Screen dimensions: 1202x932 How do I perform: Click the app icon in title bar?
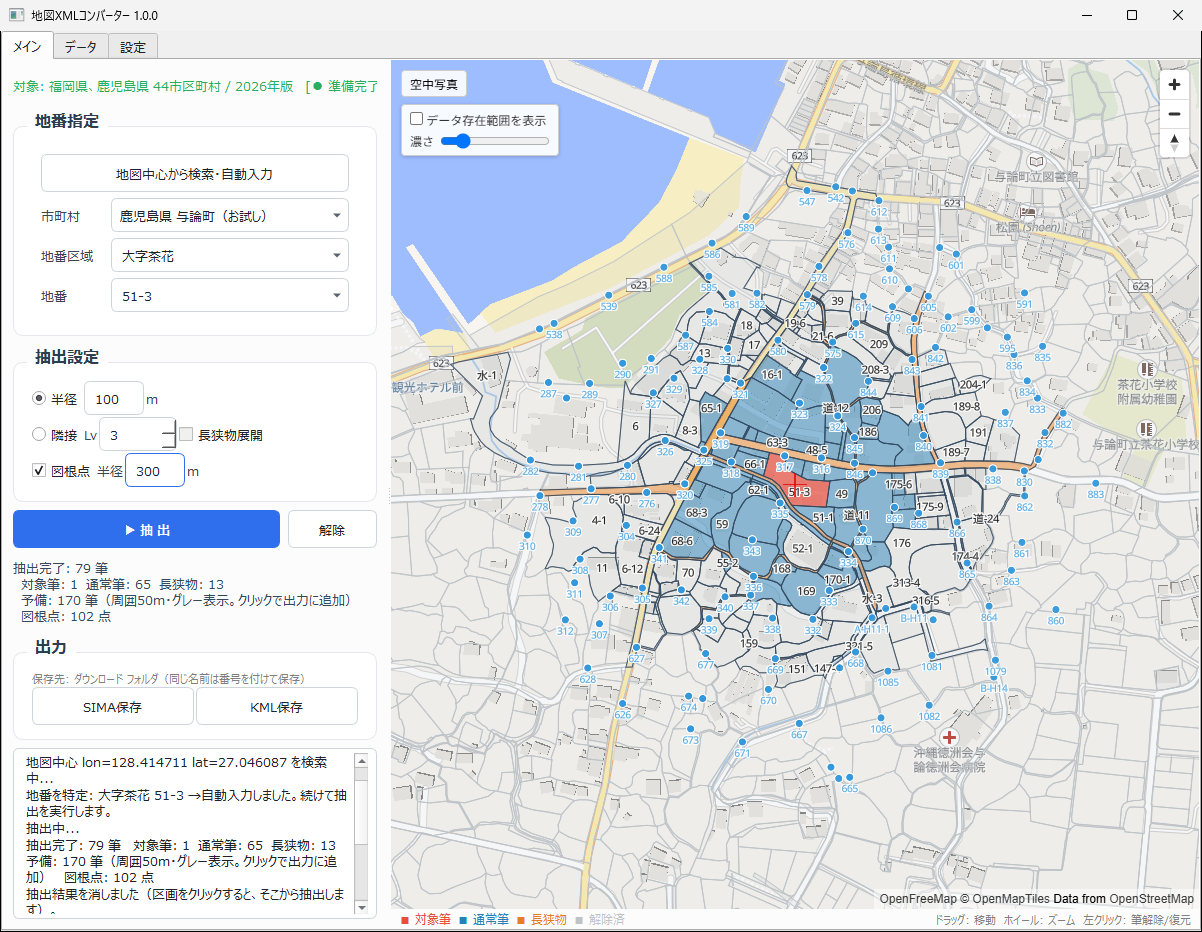[16, 16]
